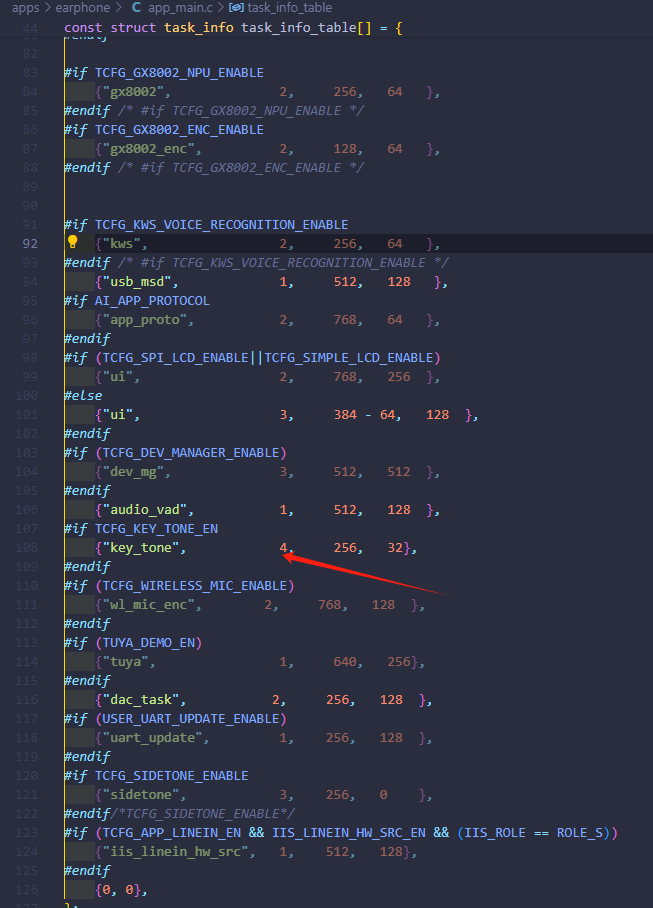653x908 pixels.
Task: Click the "sidetone" string
Action: pos(141,794)
